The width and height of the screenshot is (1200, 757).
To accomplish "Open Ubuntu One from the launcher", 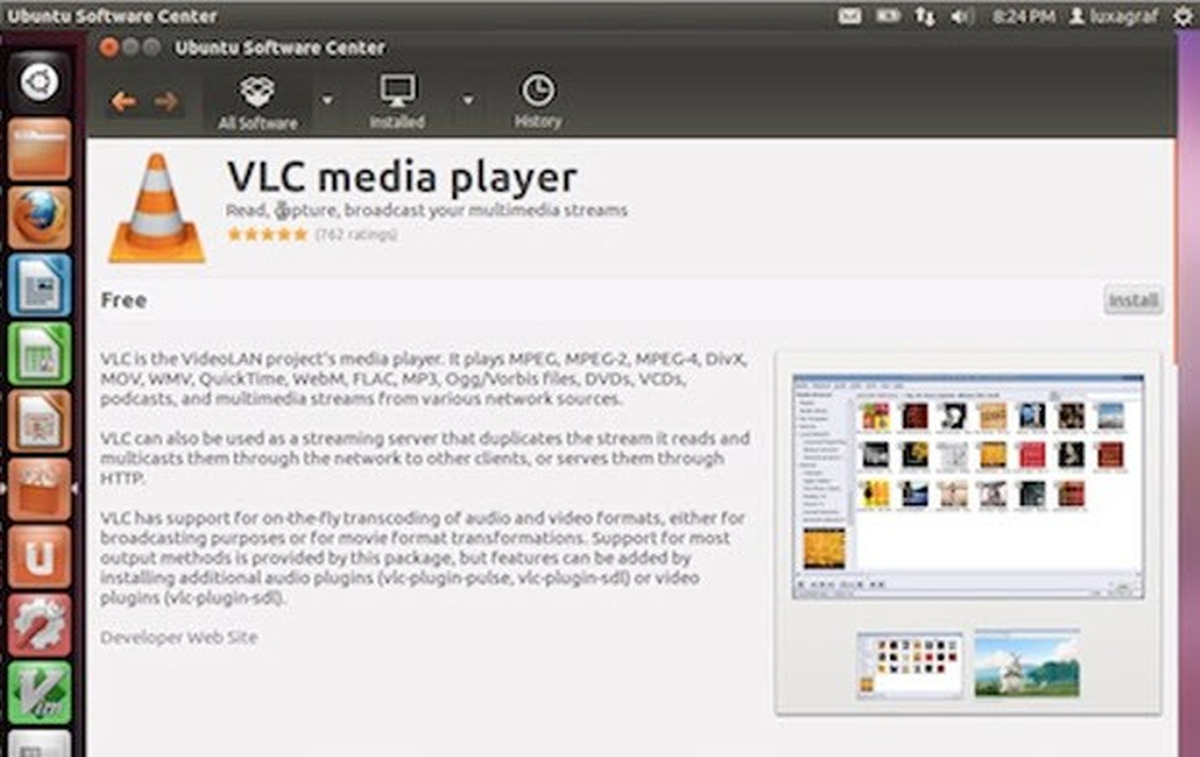I will (x=40, y=557).
